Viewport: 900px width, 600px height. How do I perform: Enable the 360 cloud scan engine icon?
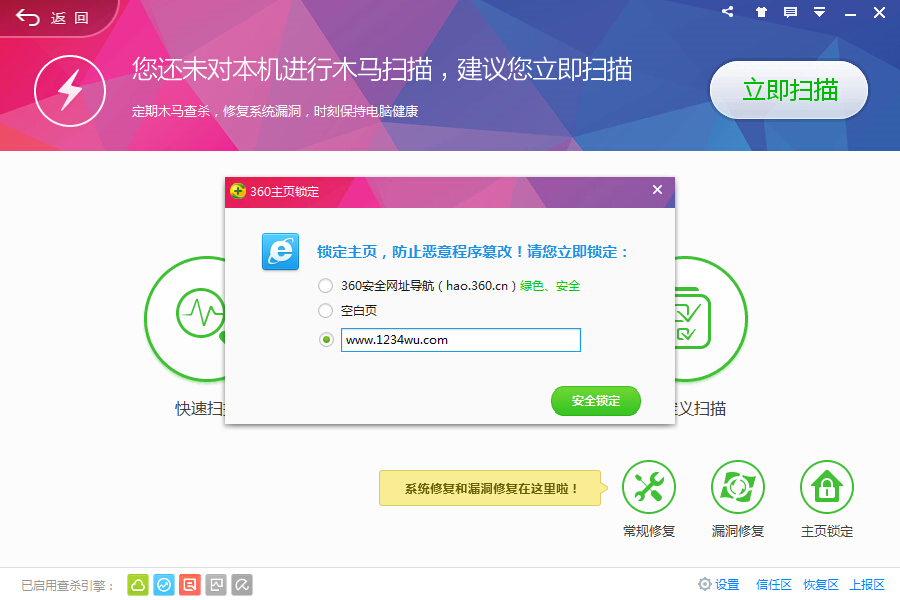coord(137,584)
